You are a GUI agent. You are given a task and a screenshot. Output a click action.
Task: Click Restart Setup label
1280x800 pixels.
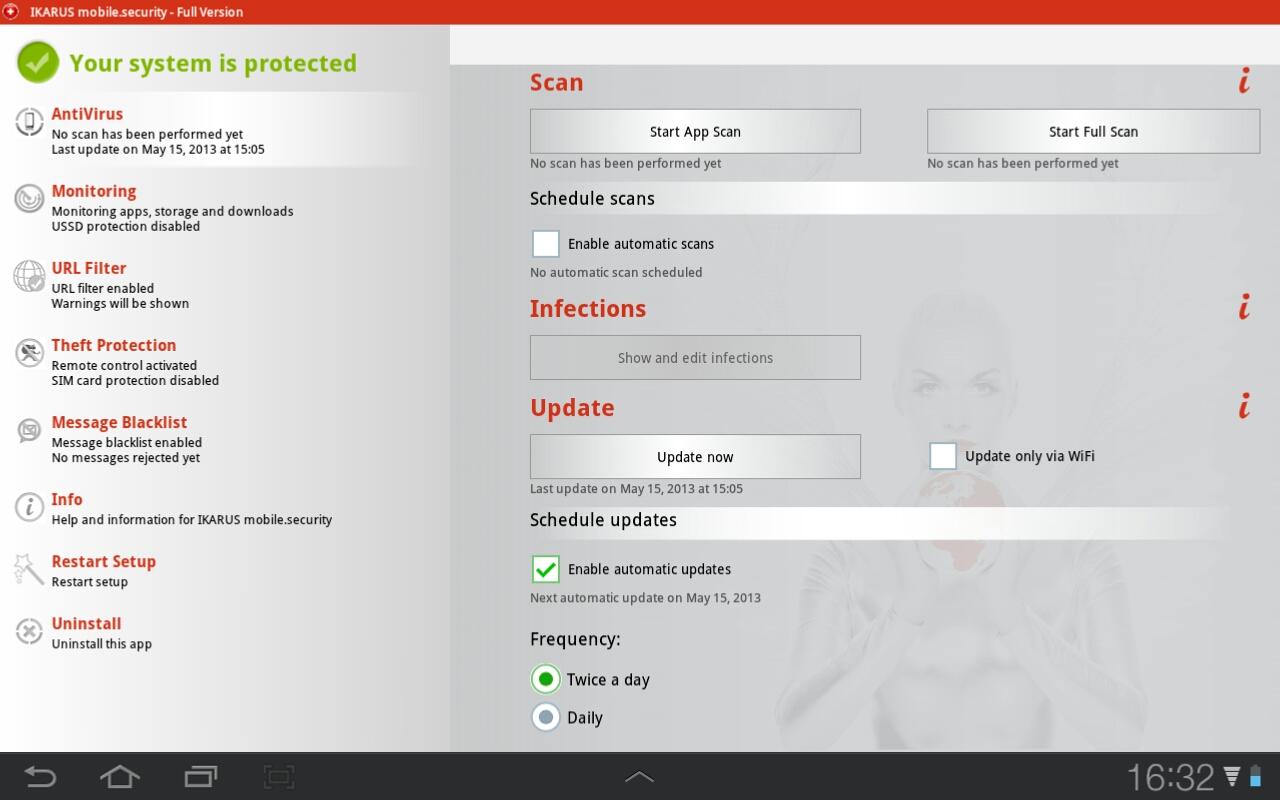(104, 561)
